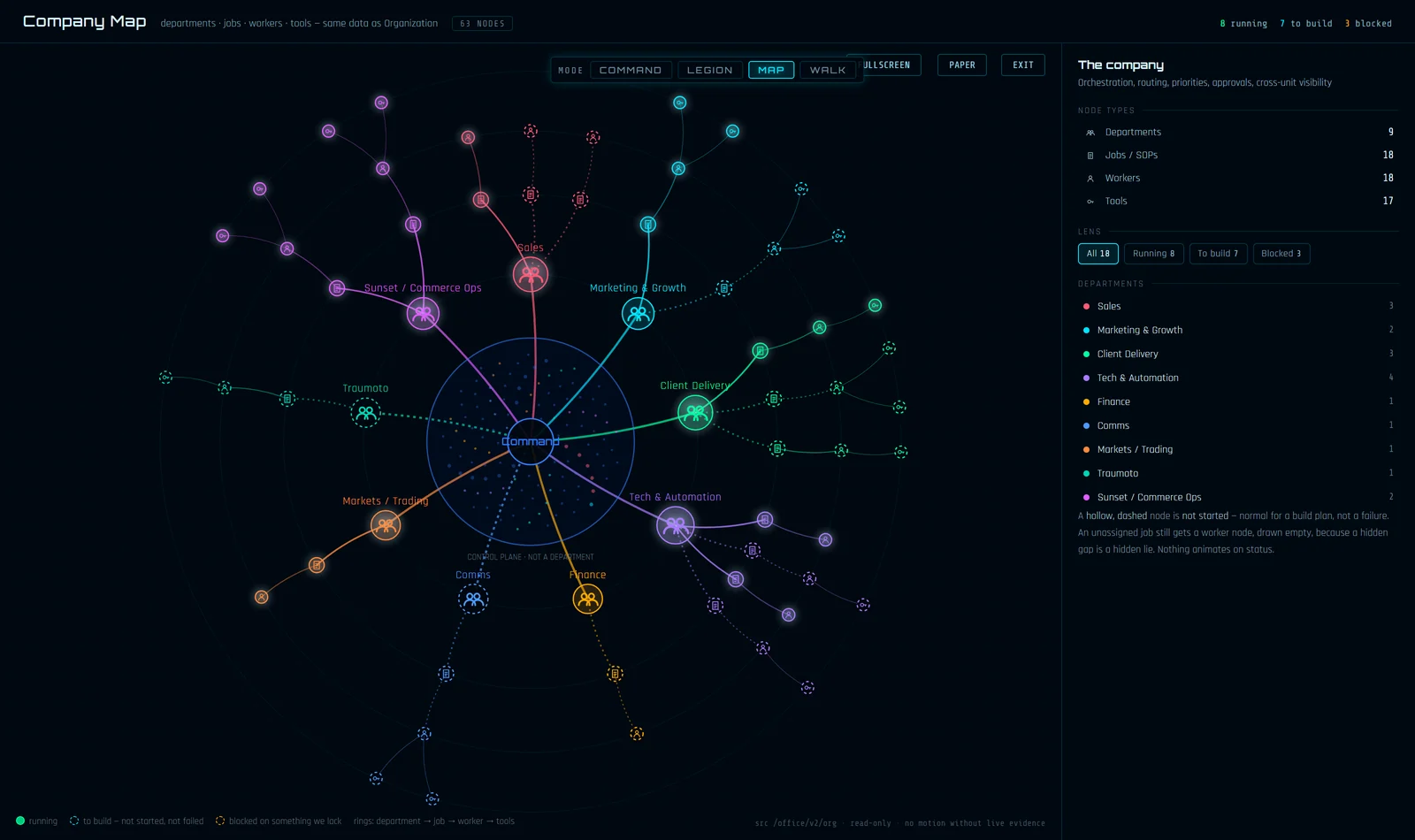Click the Departments node type icon

[x=1090, y=133]
